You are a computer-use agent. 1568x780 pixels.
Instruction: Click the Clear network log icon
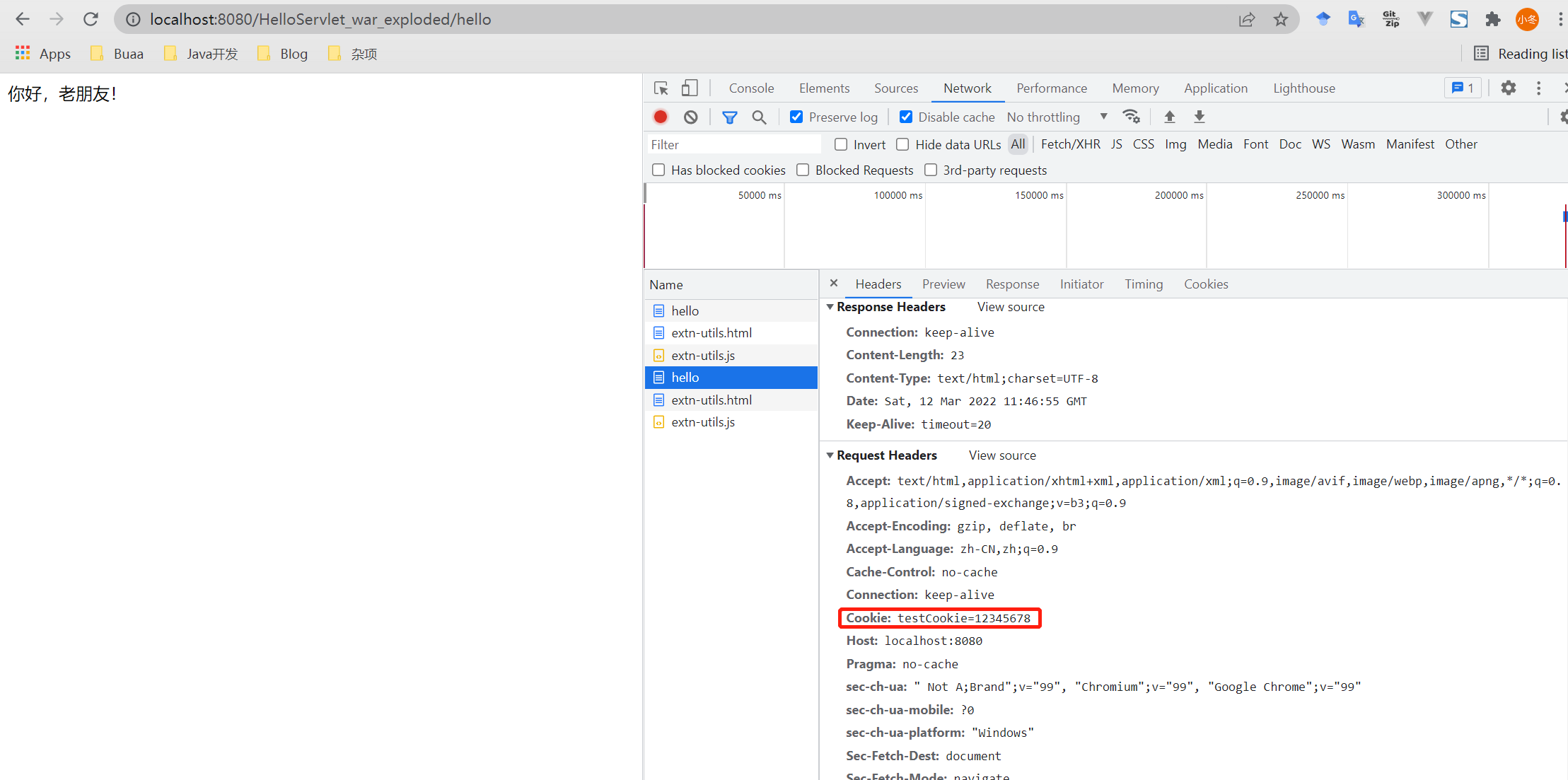click(x=692, y=118)
